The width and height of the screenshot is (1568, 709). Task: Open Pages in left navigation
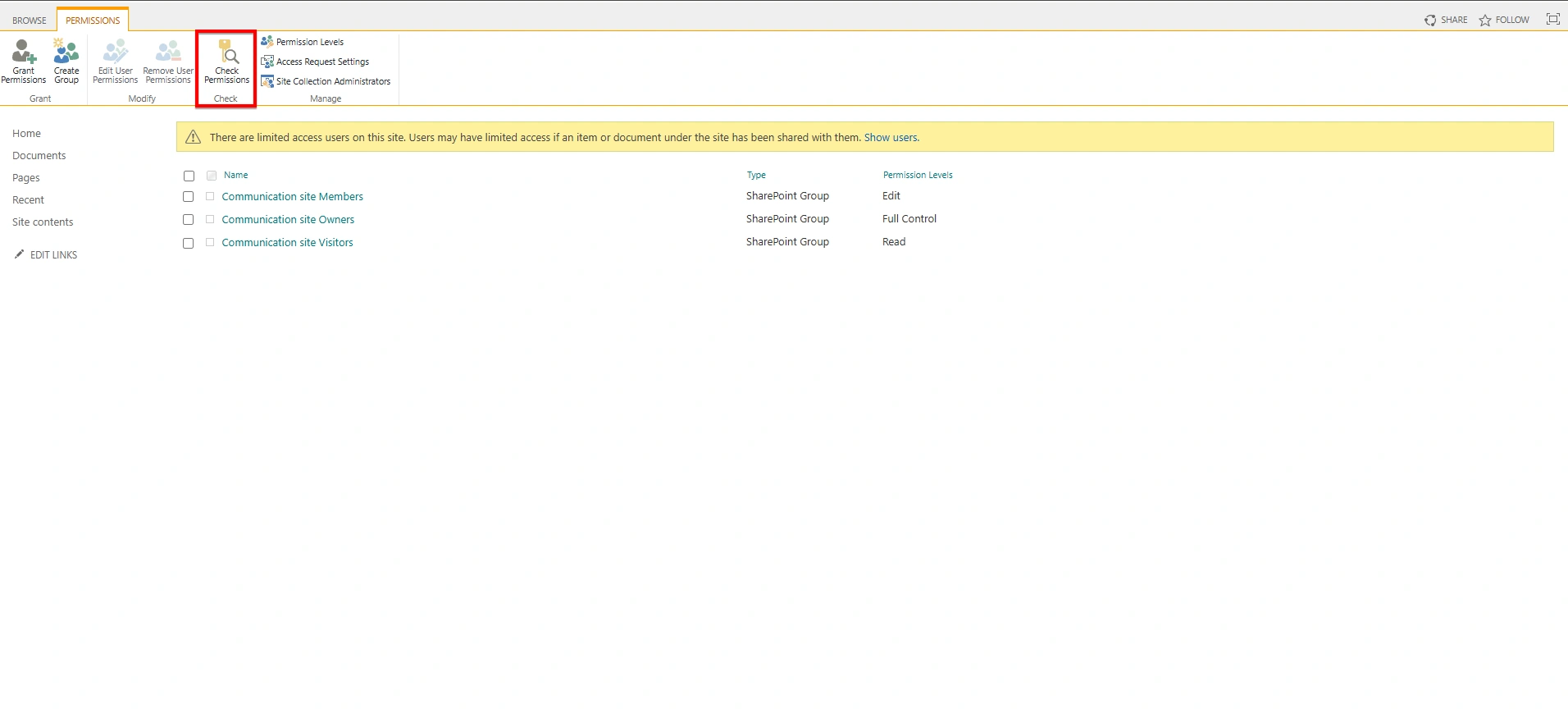click(25, 177)
